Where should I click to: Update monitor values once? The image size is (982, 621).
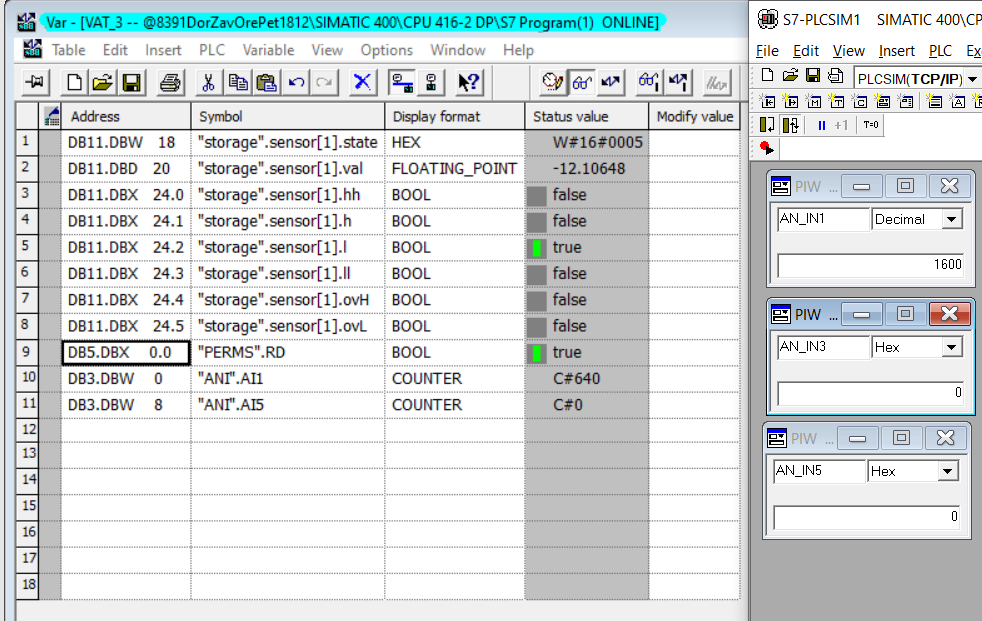(x=649, y=83)
